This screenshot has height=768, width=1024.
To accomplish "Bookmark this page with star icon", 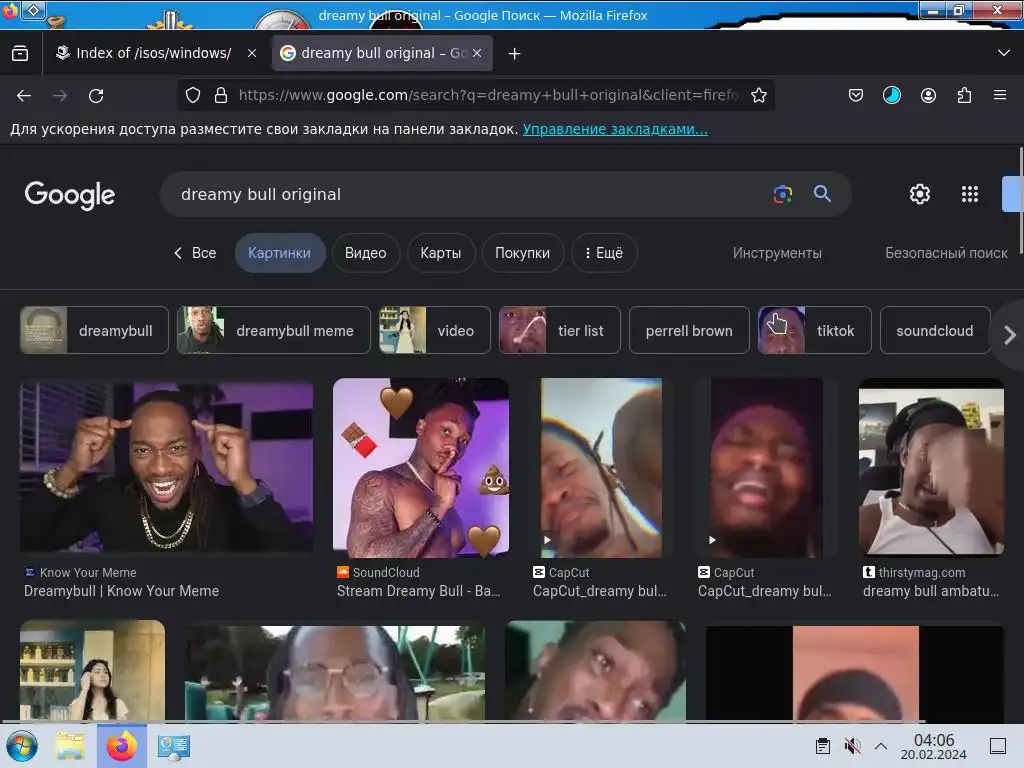I will pyautogui.click(x=759, y=95).
